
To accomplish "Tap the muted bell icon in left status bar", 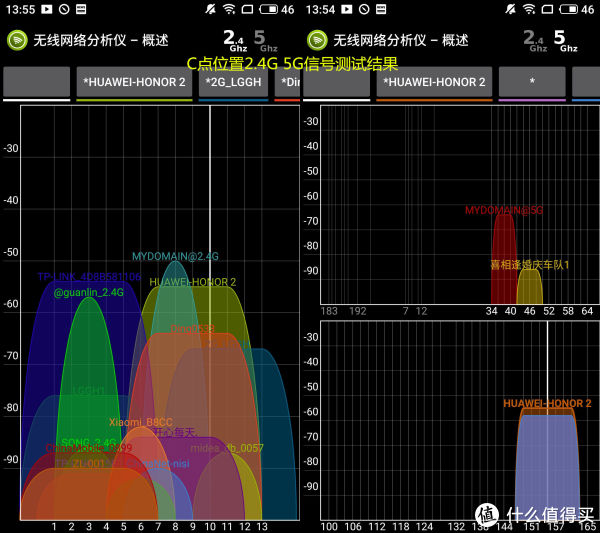I will pyautogui.click(x=210, y=9).
